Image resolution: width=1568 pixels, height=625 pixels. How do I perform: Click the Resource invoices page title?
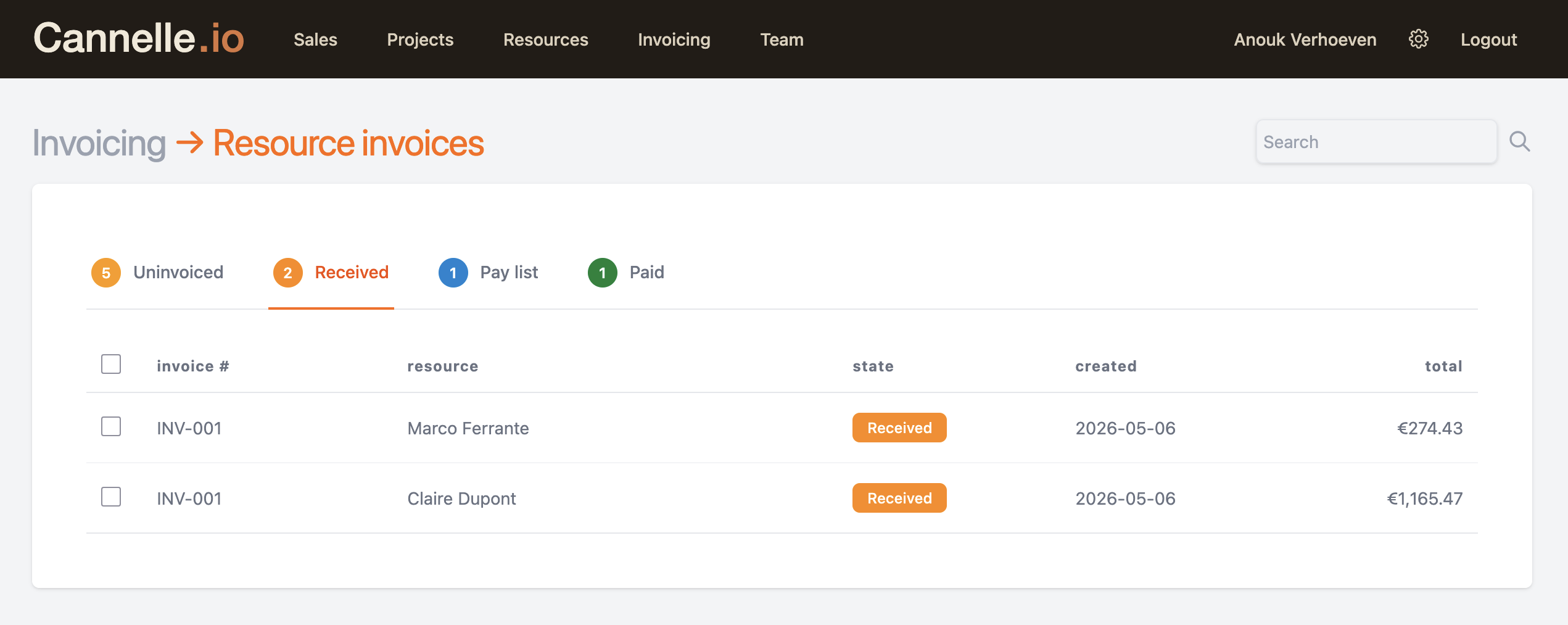tap(349, 143)
